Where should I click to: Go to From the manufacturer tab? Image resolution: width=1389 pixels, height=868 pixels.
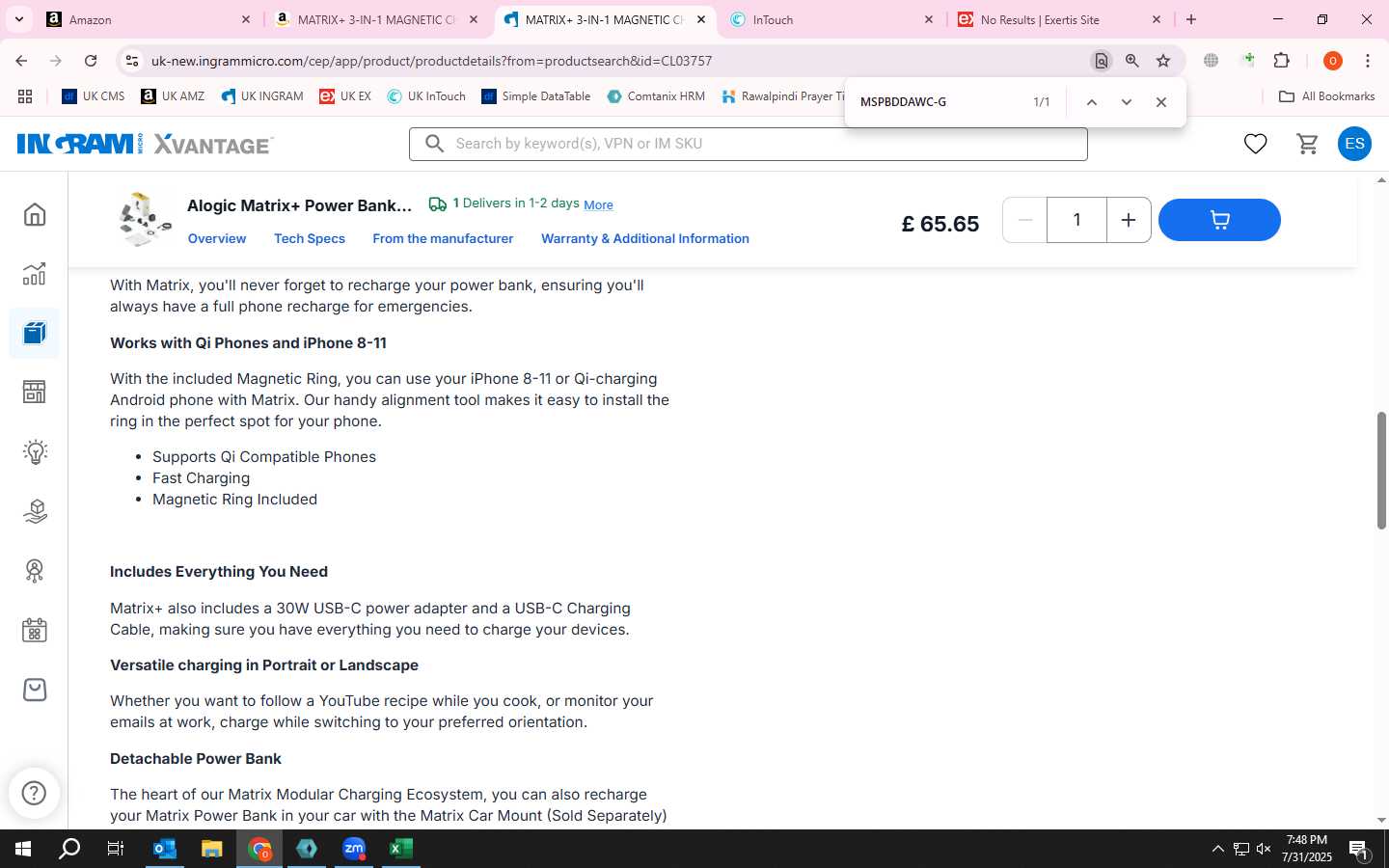tap(443, 238)
